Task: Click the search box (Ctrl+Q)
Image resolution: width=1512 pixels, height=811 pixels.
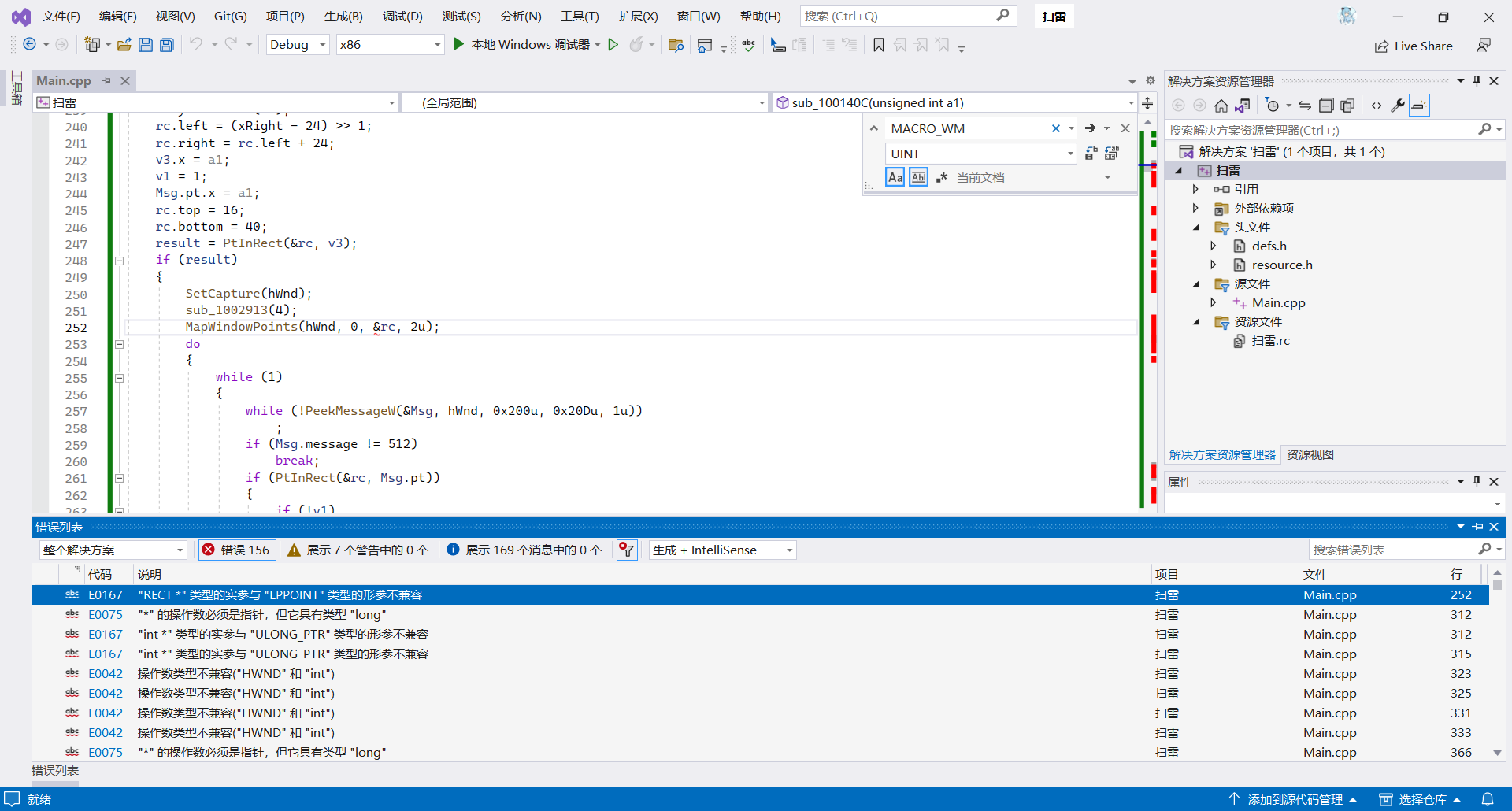Action: point(908,16)
